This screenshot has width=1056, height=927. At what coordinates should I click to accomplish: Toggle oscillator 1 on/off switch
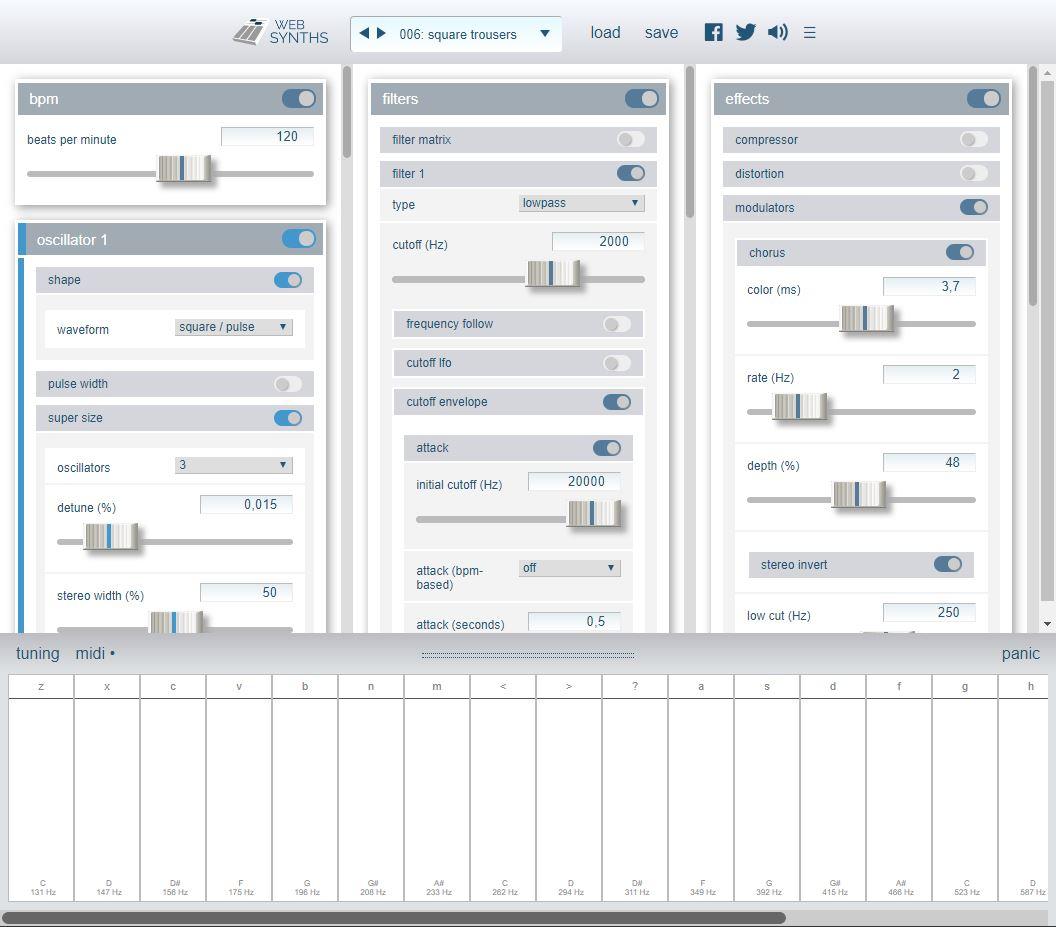(x=299, y=238)
